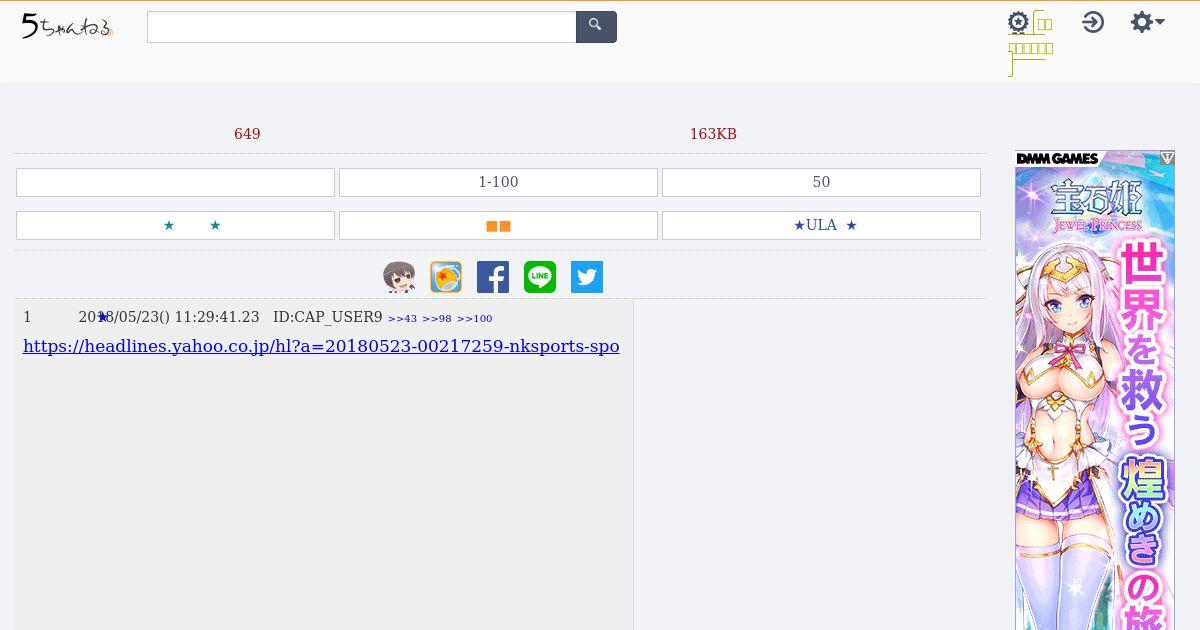The width and height of the screenshot is (1200, 630).
Task: Open the headlines.yahoo.co.jp link
Action: 321,346
